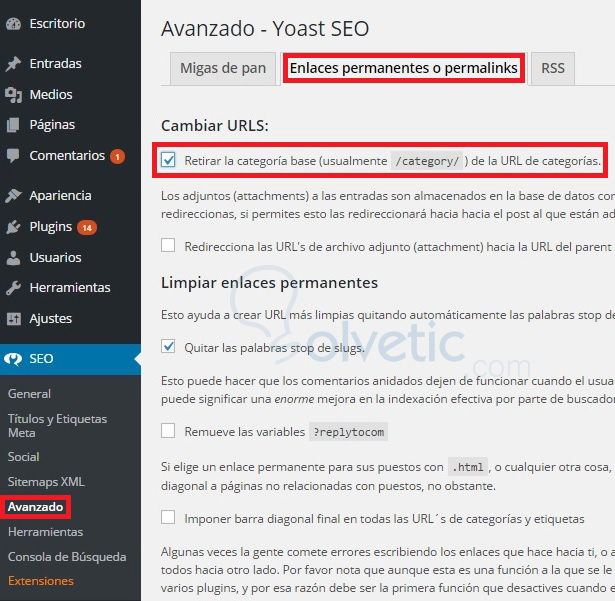
Task: Click the /category/ code text
Action: pyautogui.click(x=427, y=161)
